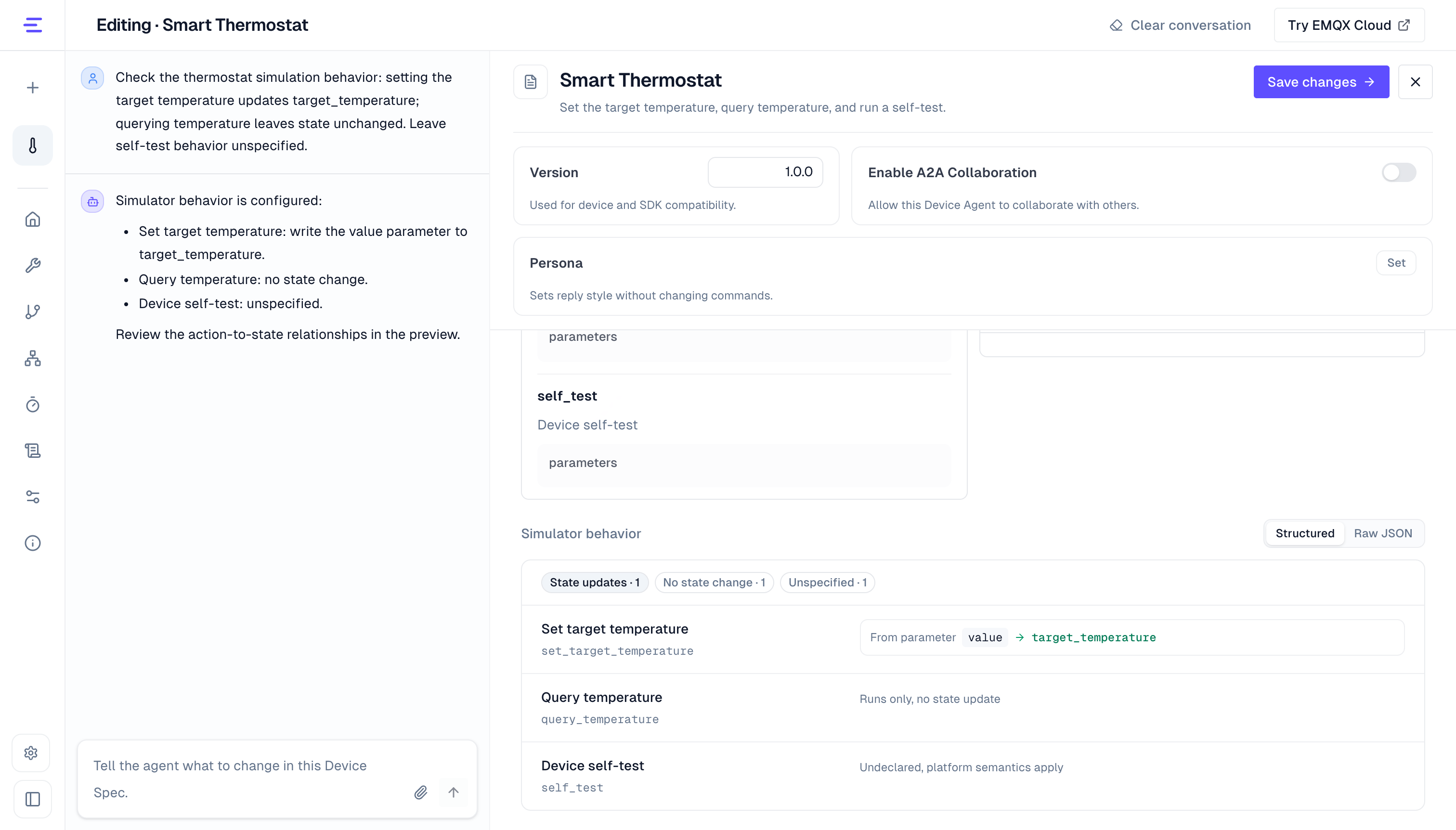Open the settings gear icon
This screenshot has height=830, width=1456.
(x=31, y=753)
